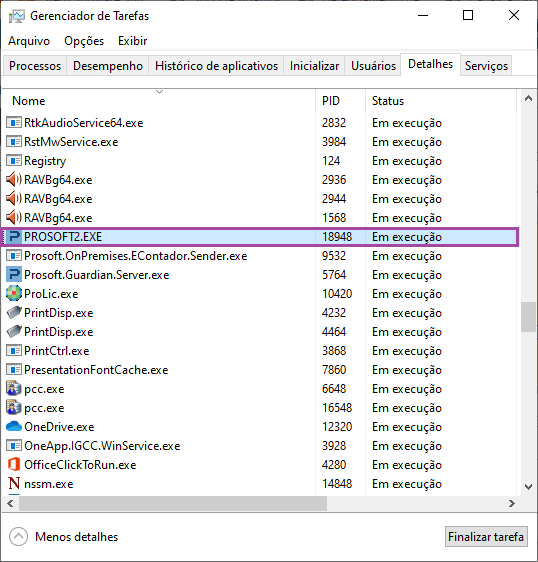Click the ProLic.exe globe icon

(14, 294)
